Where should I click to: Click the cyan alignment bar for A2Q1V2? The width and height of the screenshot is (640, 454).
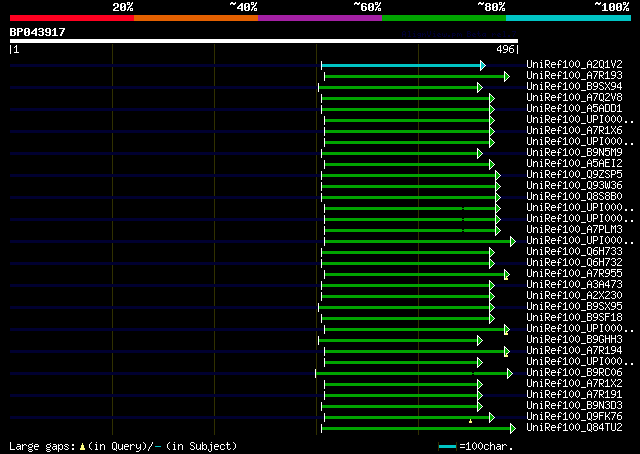click(401, 65)
